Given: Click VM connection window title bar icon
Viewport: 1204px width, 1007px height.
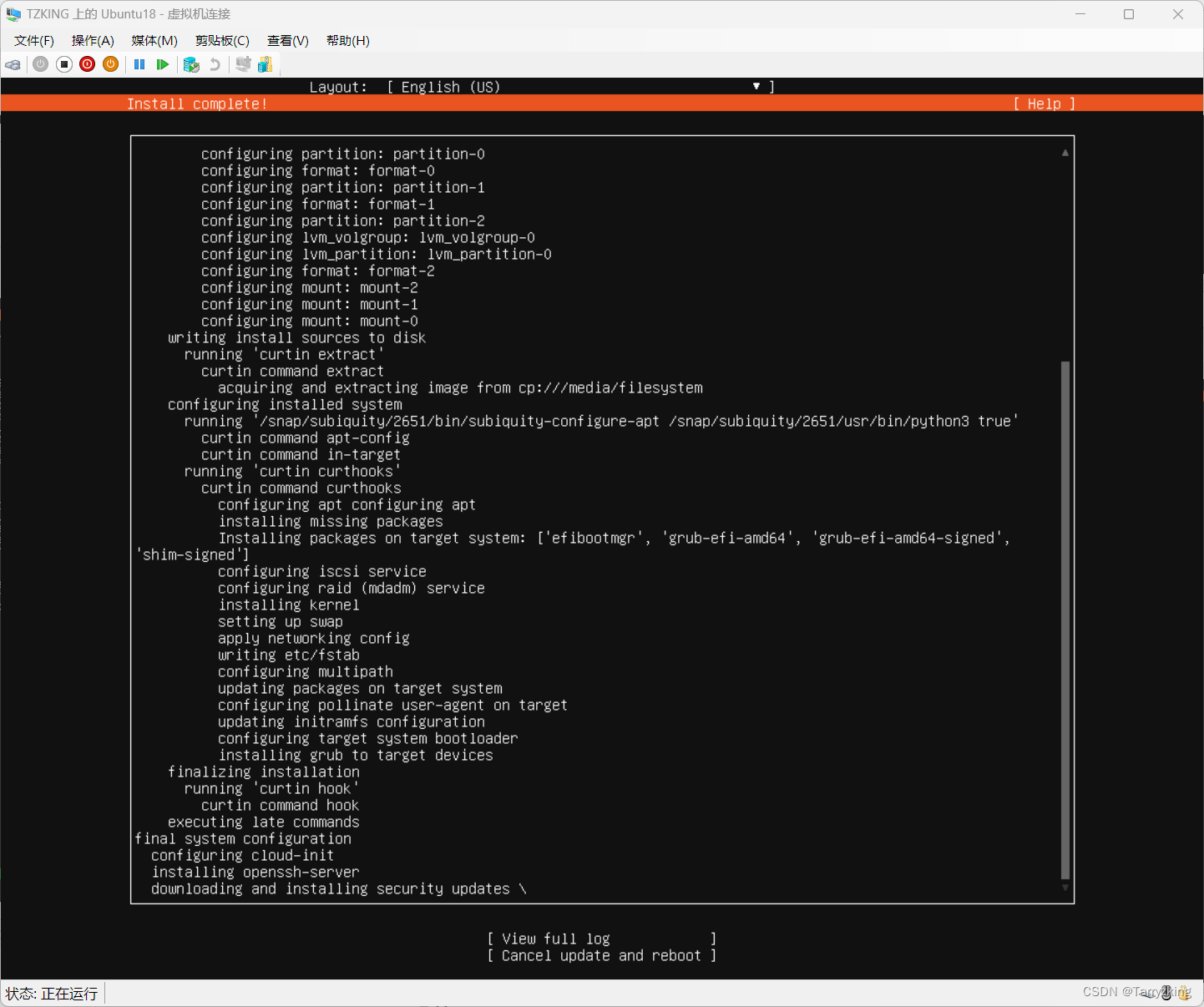Looking at the screenshot, I should 13,14.
